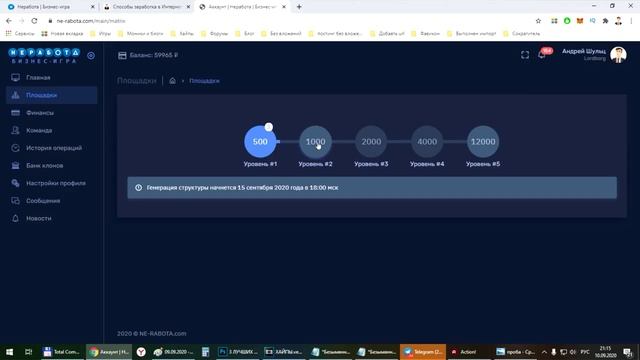This screenshot has width=640, height=360.
Task: Bookmark this page with the star
Action: [x=538, y=21]
